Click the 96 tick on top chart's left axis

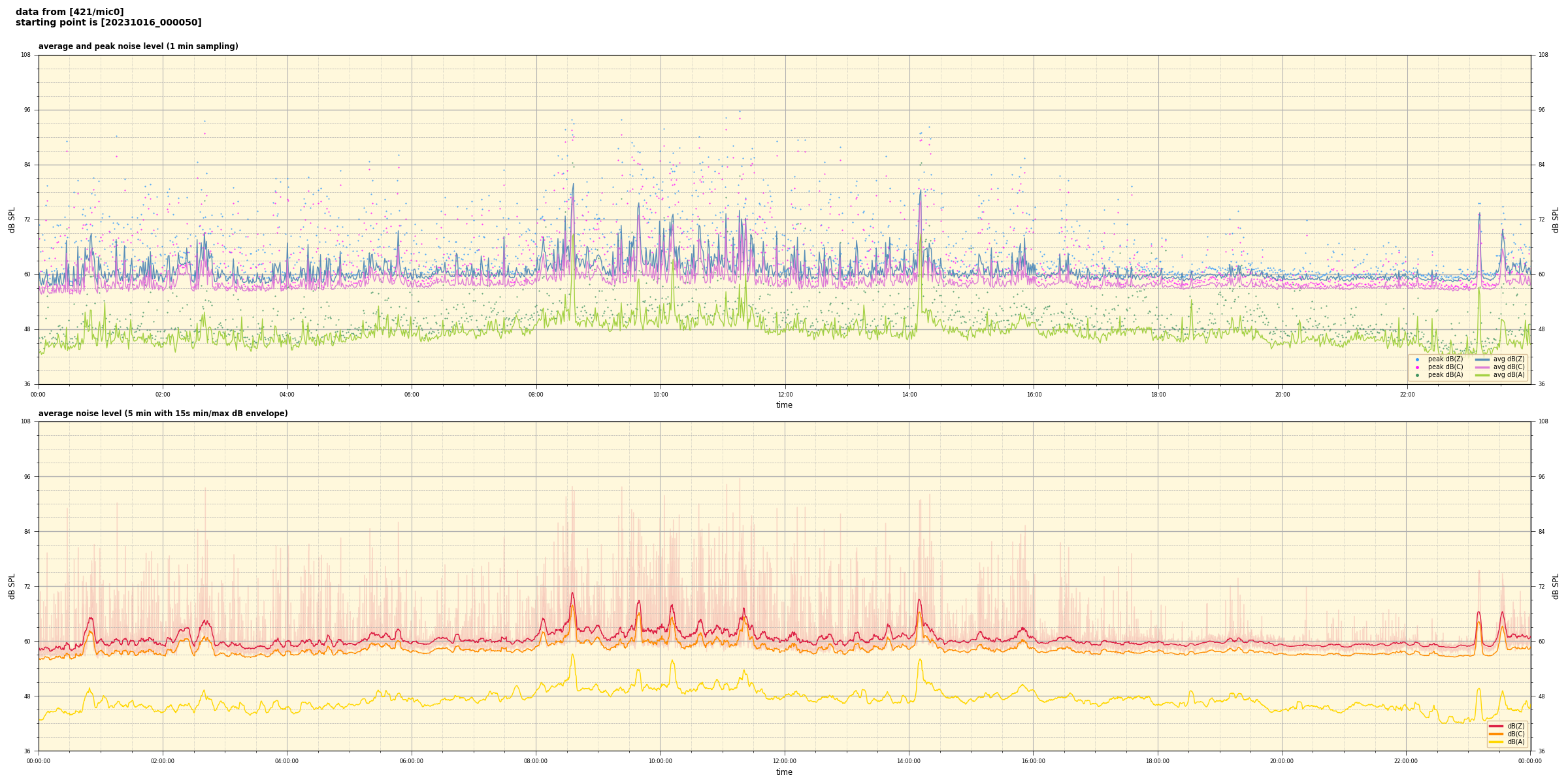tap(27, 110)
